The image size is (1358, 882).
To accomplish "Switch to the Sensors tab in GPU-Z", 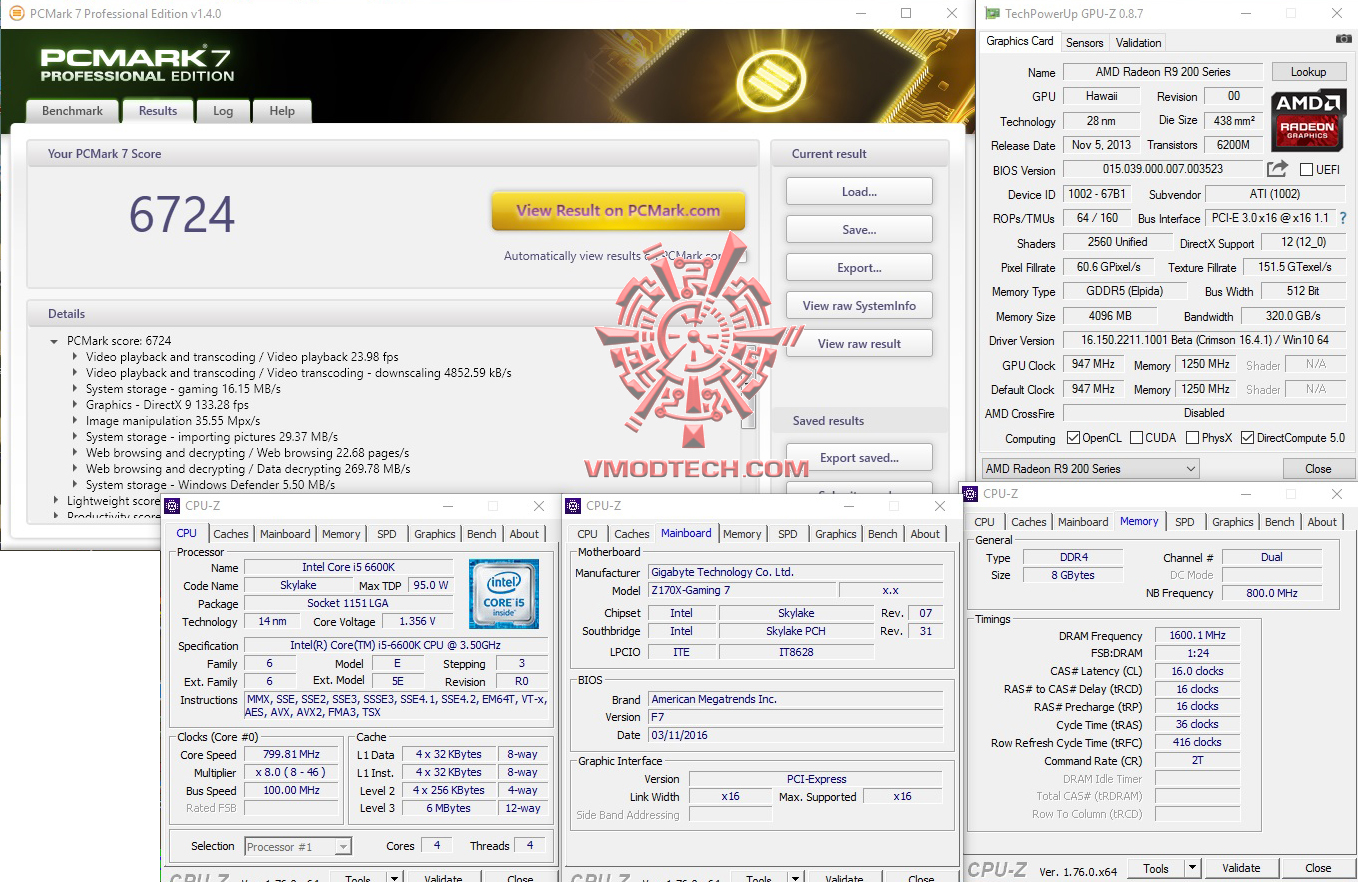I will 1084,43.
